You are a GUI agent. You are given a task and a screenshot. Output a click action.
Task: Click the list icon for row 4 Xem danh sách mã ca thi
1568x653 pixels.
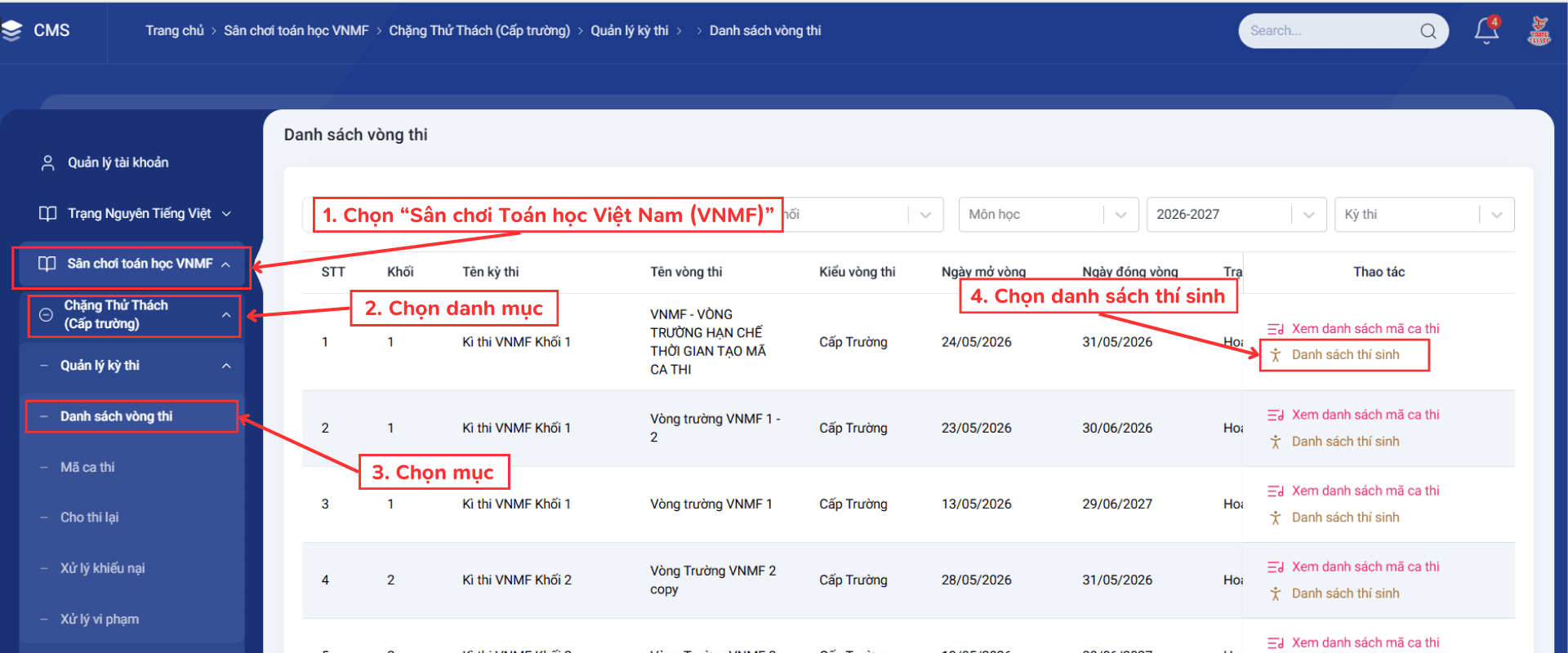click(1276, 567)
